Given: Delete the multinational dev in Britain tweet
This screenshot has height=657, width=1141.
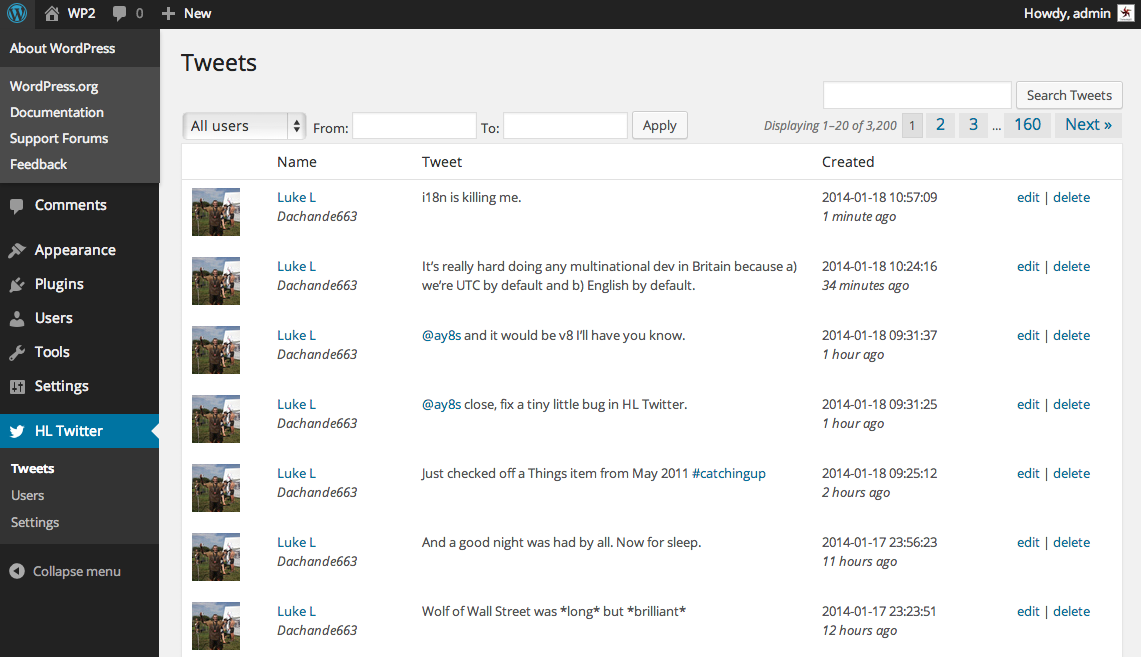Looking at the screenshot, I should 1071,266.
